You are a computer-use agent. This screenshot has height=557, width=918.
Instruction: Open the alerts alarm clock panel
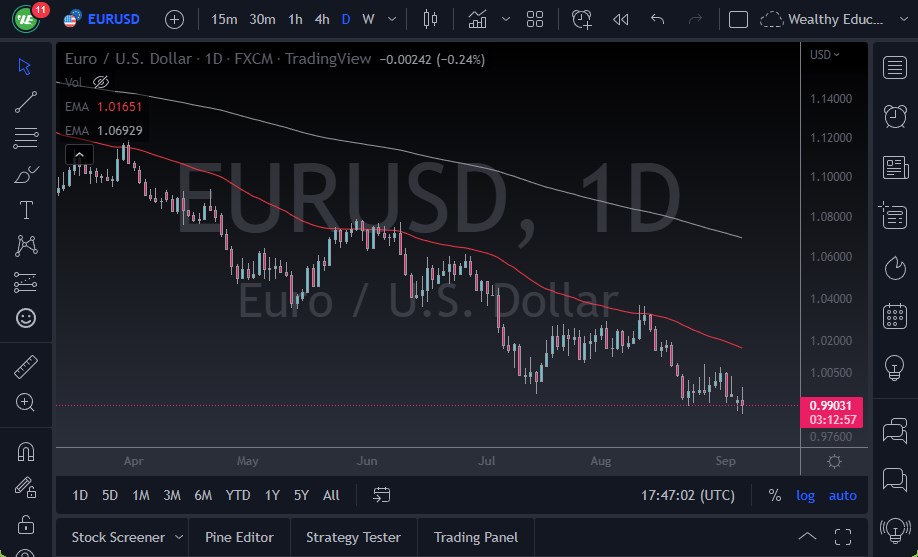[895, 117]
